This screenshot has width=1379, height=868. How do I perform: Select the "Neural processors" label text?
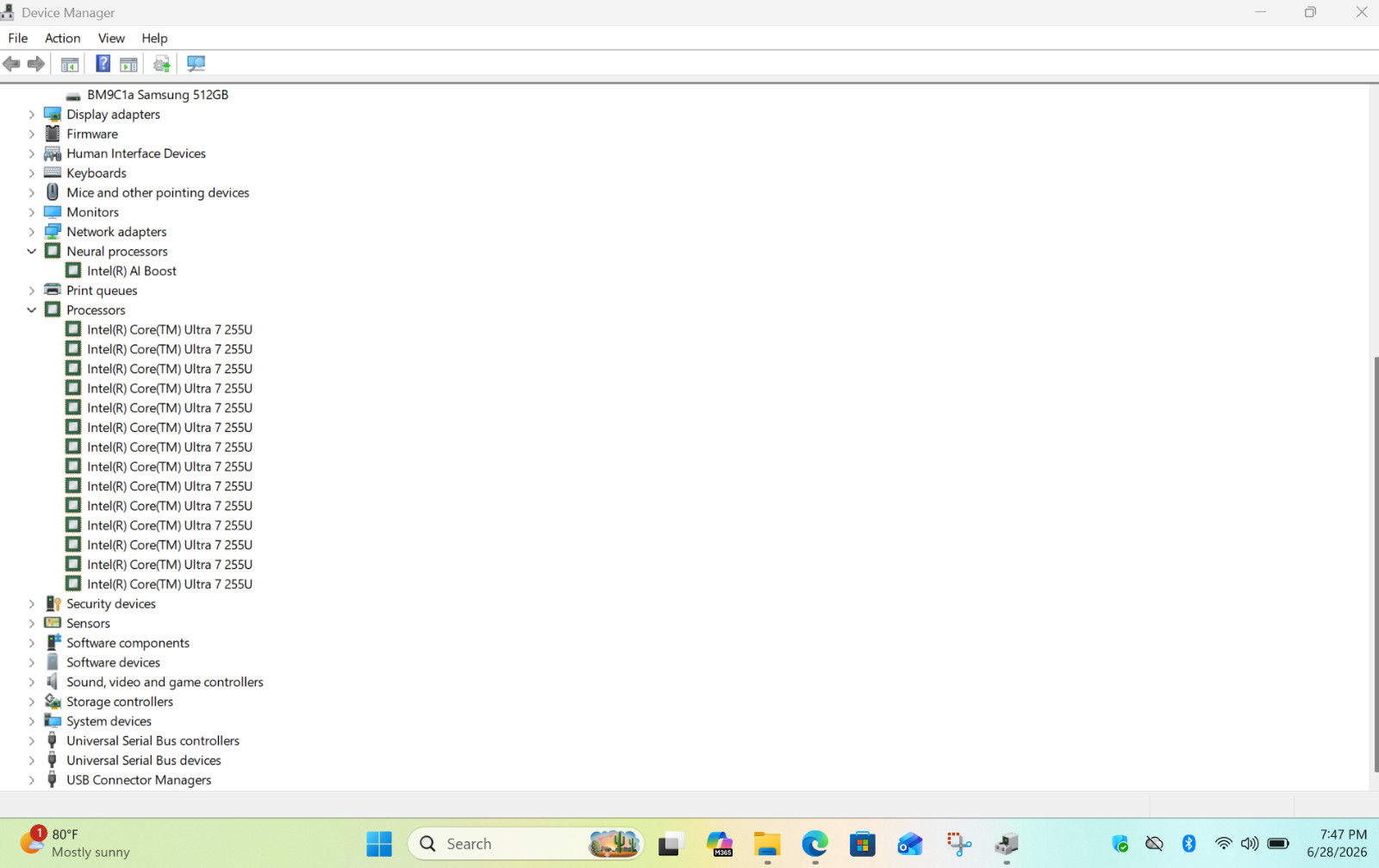pyautogui.click(x=117, y=252)
